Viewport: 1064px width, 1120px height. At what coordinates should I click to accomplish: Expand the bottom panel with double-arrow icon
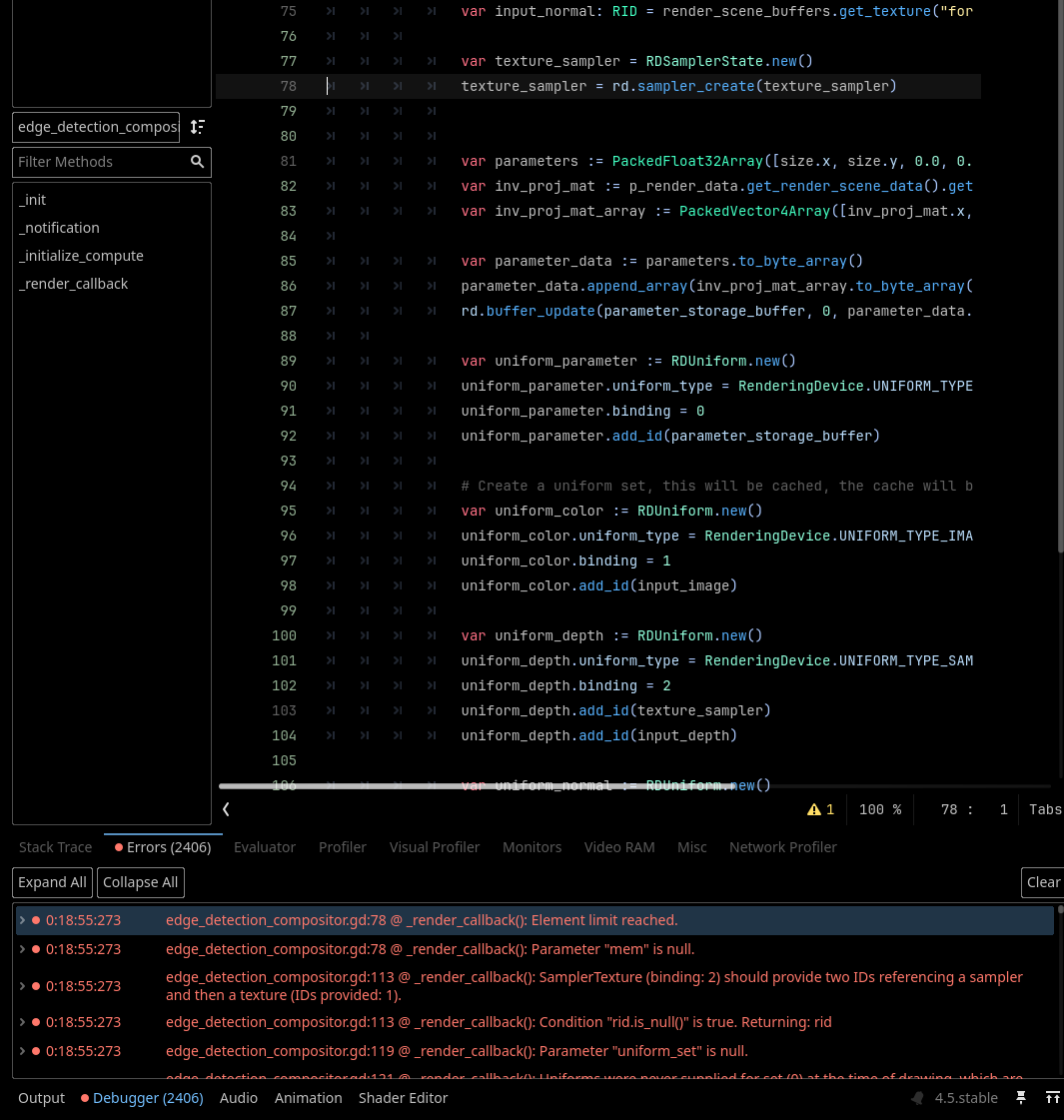point(1052,1098)
